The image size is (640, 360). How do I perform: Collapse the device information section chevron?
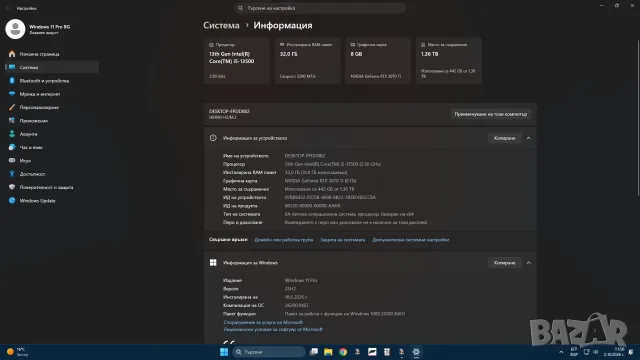(529, 138)
